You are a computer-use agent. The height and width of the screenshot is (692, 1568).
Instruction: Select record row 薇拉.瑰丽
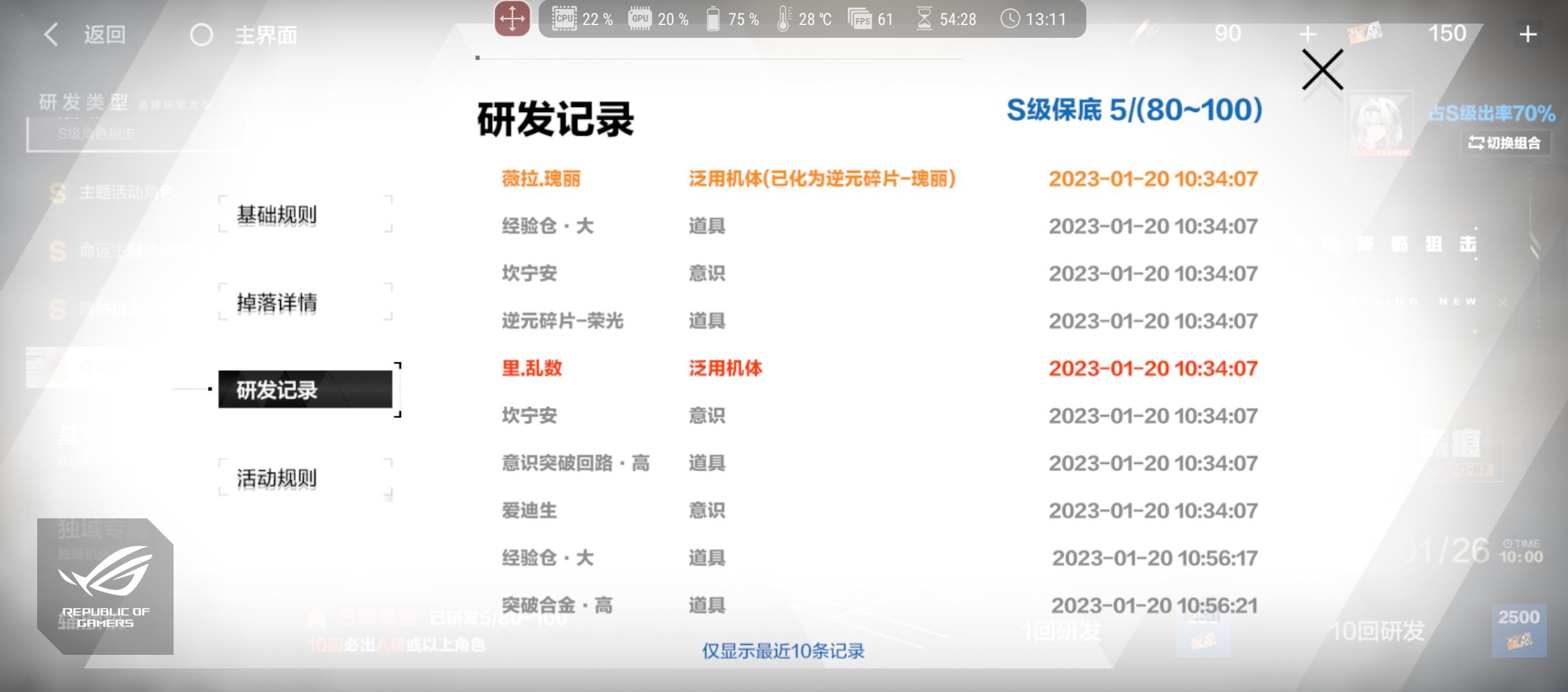pos(879,179)
